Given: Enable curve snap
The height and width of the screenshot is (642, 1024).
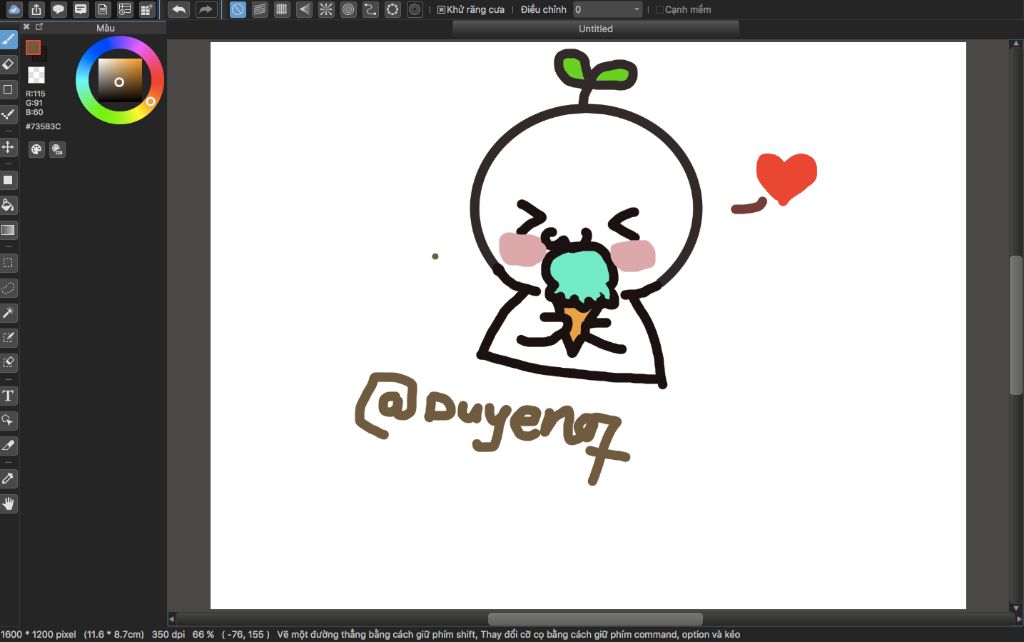Looking at the screenshot, I should click(x=370, y=9).
